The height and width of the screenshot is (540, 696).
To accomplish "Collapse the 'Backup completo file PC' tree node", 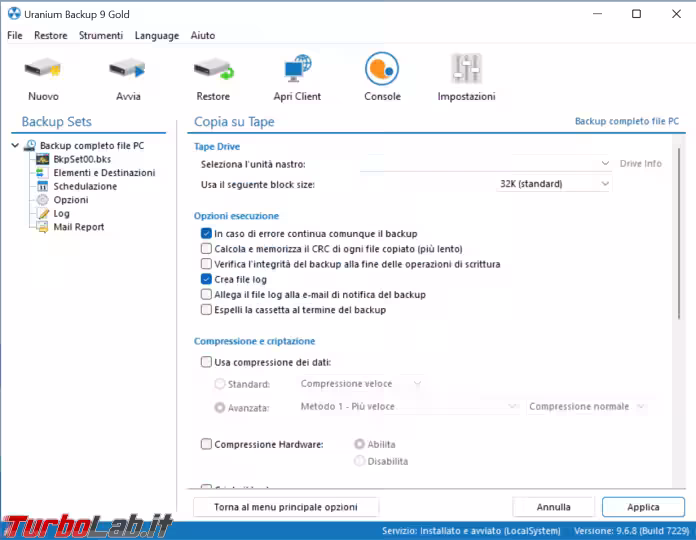I will coord(15,145).
